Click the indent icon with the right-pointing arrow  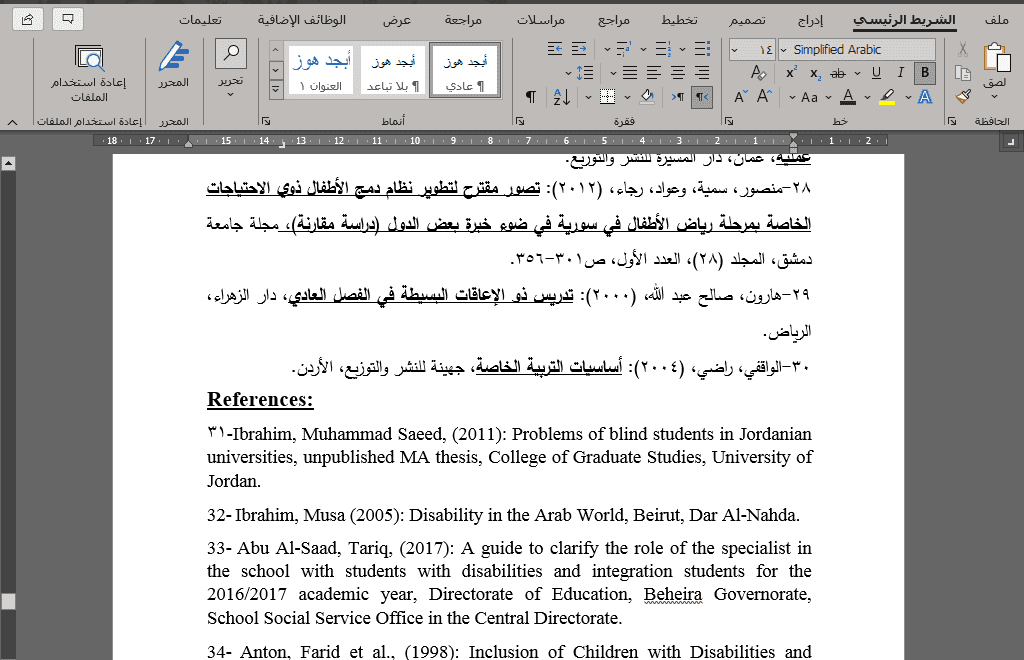point(579,49)
